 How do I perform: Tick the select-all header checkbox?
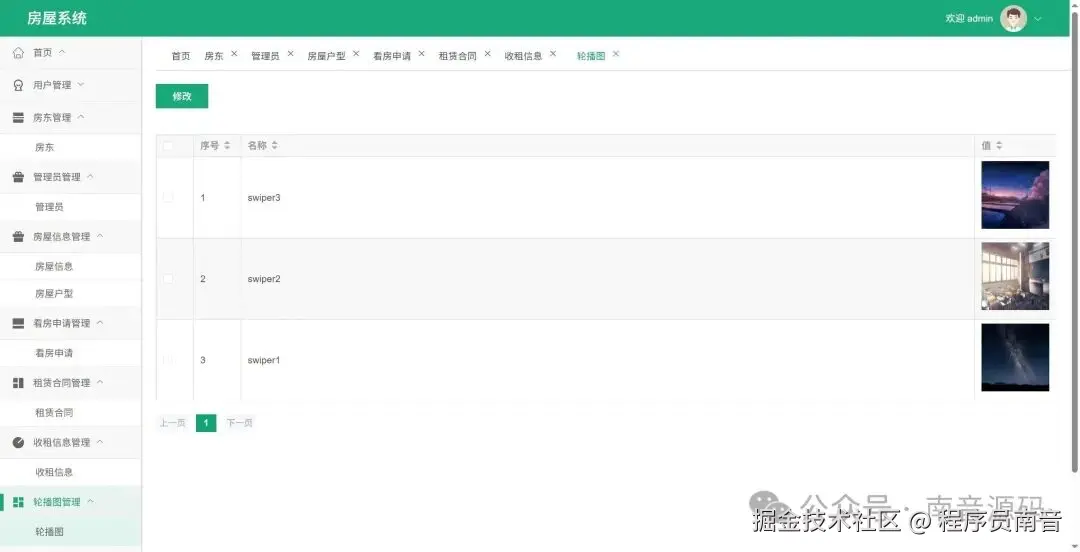pos(168,145)
